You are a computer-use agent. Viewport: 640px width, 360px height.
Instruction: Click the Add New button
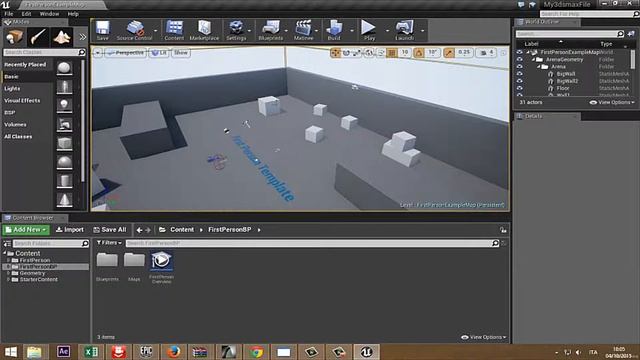26,230
